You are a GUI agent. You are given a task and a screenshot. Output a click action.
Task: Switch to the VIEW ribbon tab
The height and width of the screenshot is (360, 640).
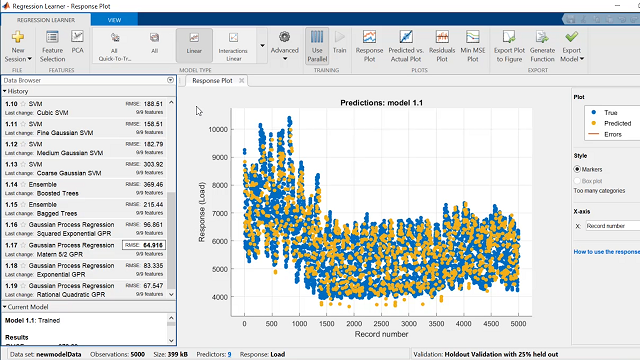(114, 20)
